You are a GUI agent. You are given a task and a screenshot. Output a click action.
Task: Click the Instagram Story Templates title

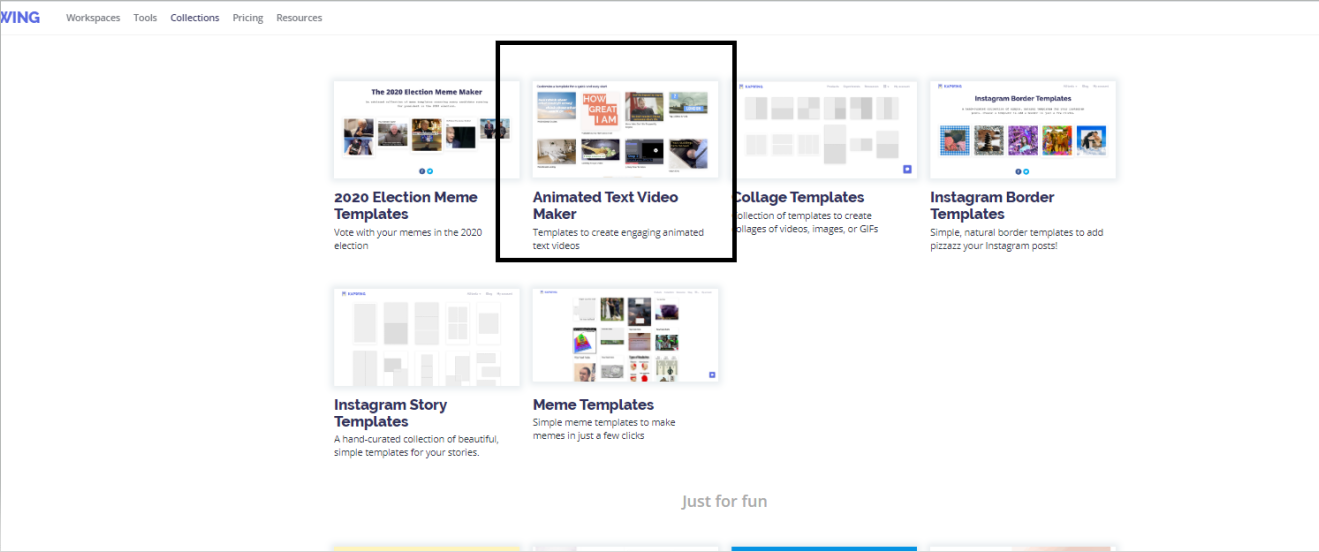pos(390,413)
